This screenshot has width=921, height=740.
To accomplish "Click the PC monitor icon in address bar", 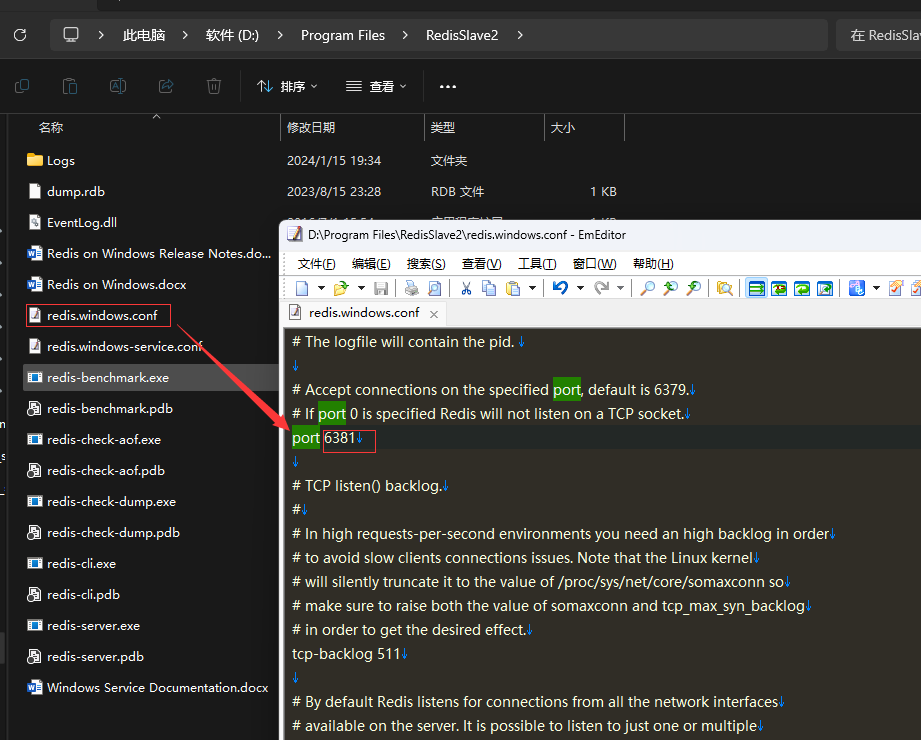I will 71,35.
